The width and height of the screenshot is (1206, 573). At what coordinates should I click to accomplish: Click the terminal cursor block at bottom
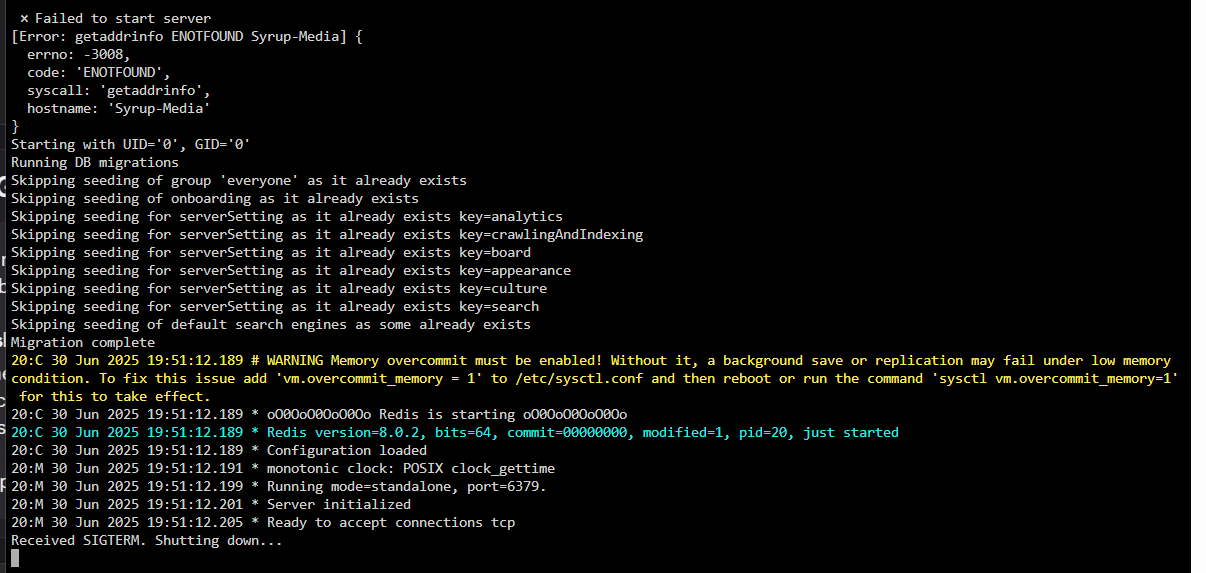15,559
